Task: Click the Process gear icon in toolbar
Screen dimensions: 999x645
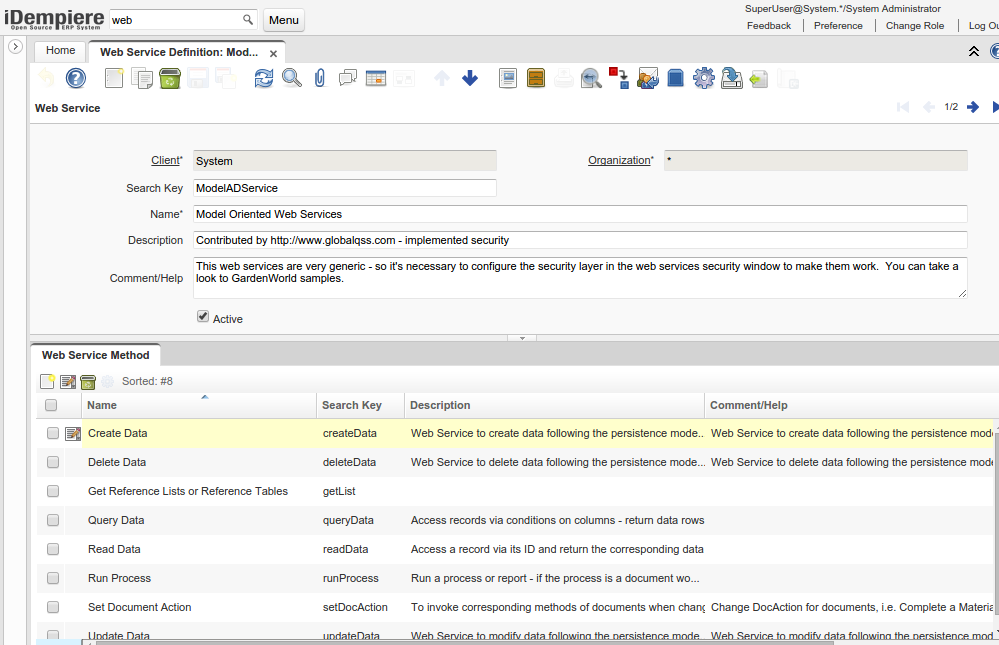Action: point(703,78)
